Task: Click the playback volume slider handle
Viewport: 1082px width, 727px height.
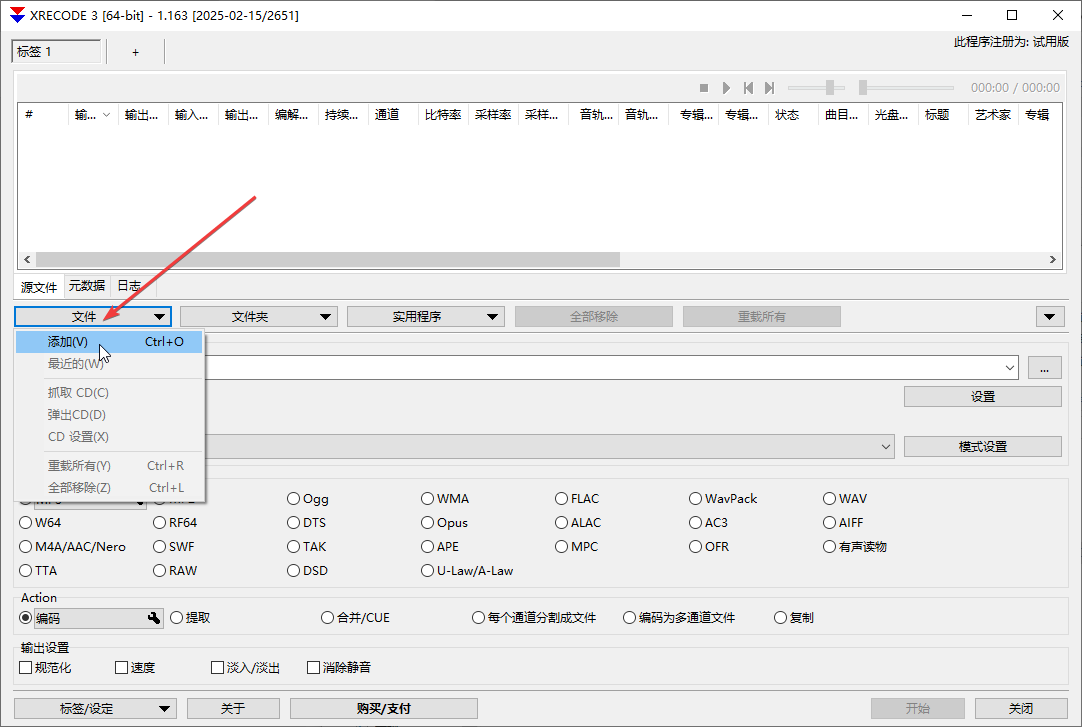Action: tap(829, 88)
